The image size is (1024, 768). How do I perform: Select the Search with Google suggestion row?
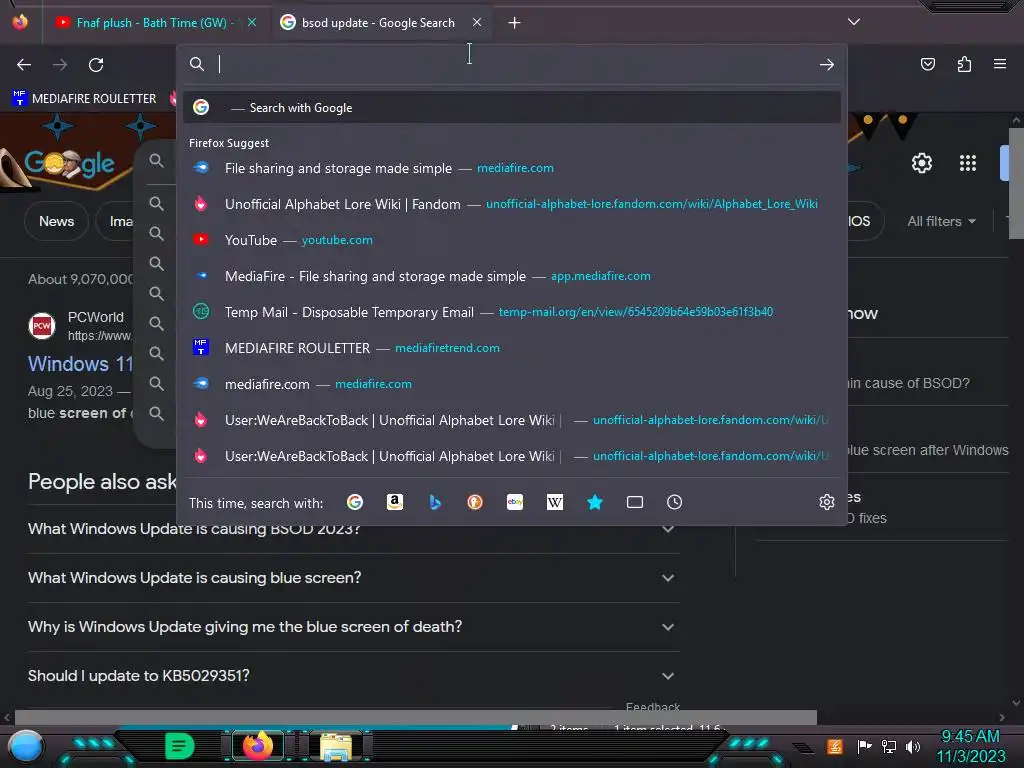coord(511,108)
